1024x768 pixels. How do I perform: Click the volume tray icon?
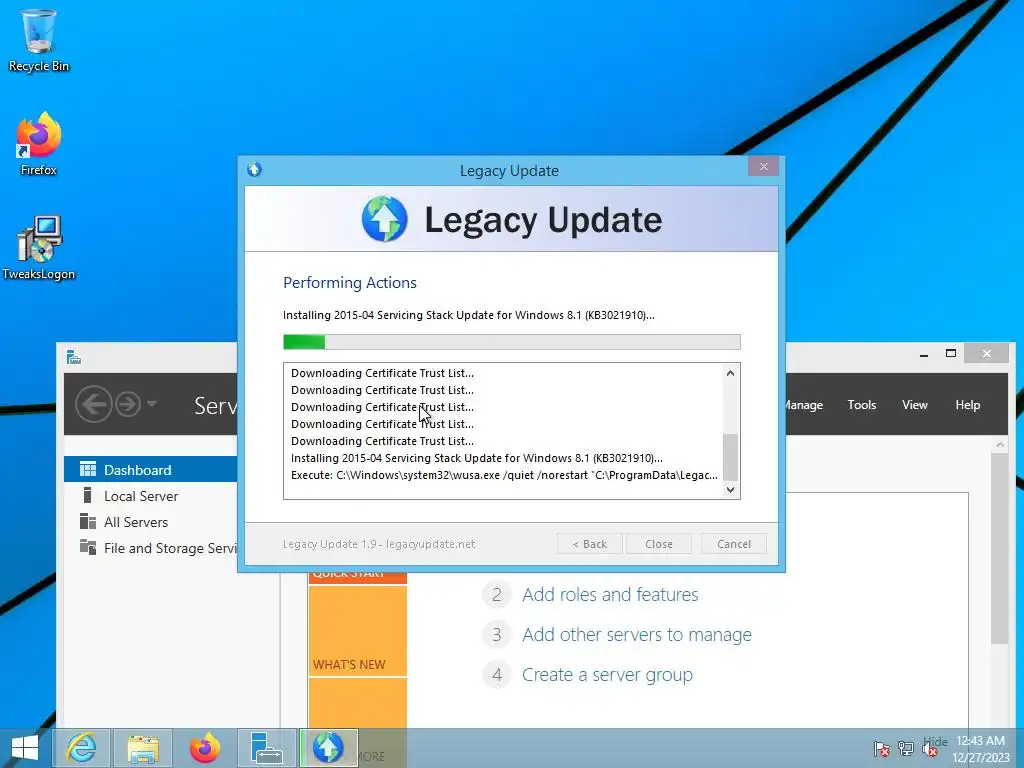coord(930,749)
